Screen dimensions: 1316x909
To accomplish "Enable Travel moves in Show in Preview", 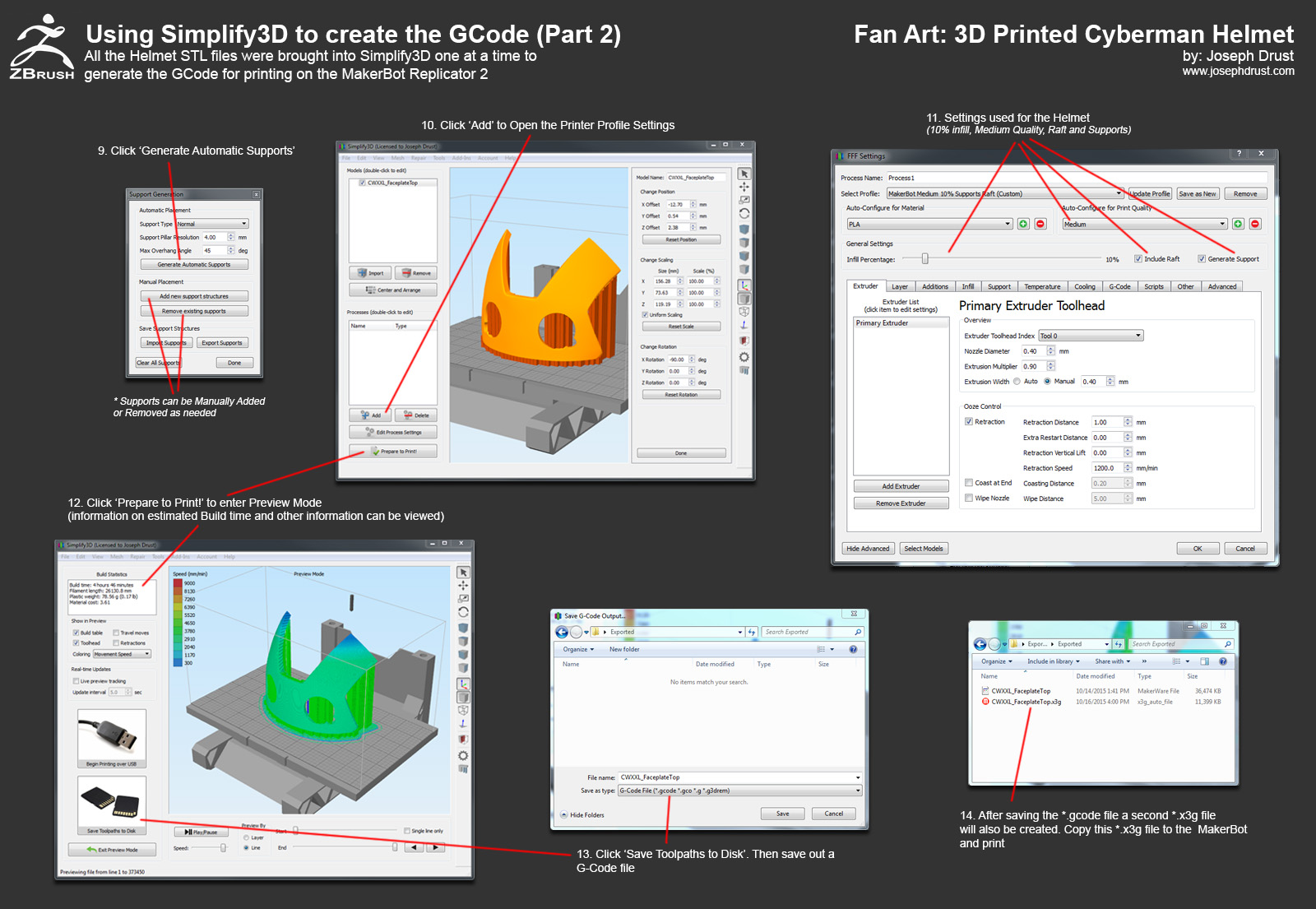I will click(116, 633).
